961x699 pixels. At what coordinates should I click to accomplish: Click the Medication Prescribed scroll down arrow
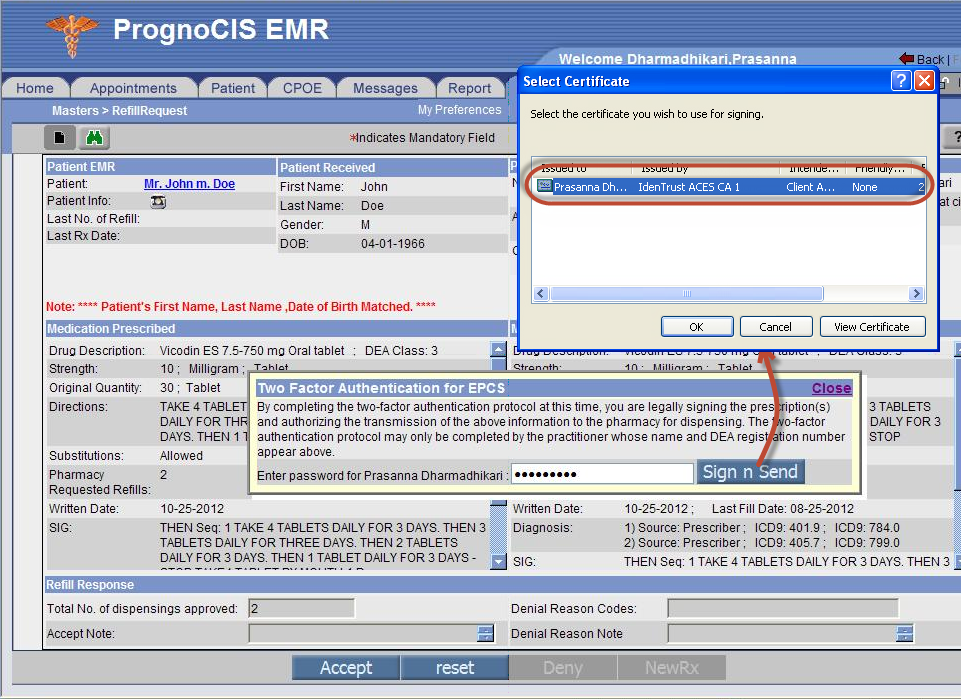[x=498, y=561]
